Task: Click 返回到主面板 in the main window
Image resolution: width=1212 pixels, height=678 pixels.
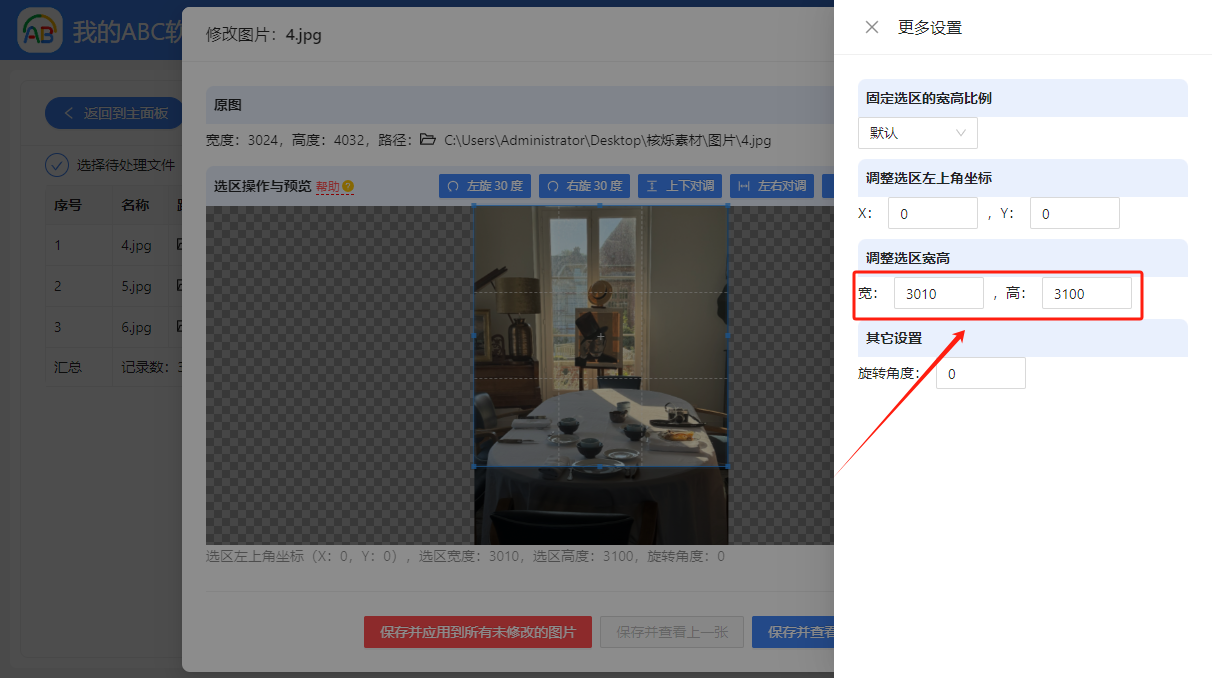Action: [x=114, y=113]
